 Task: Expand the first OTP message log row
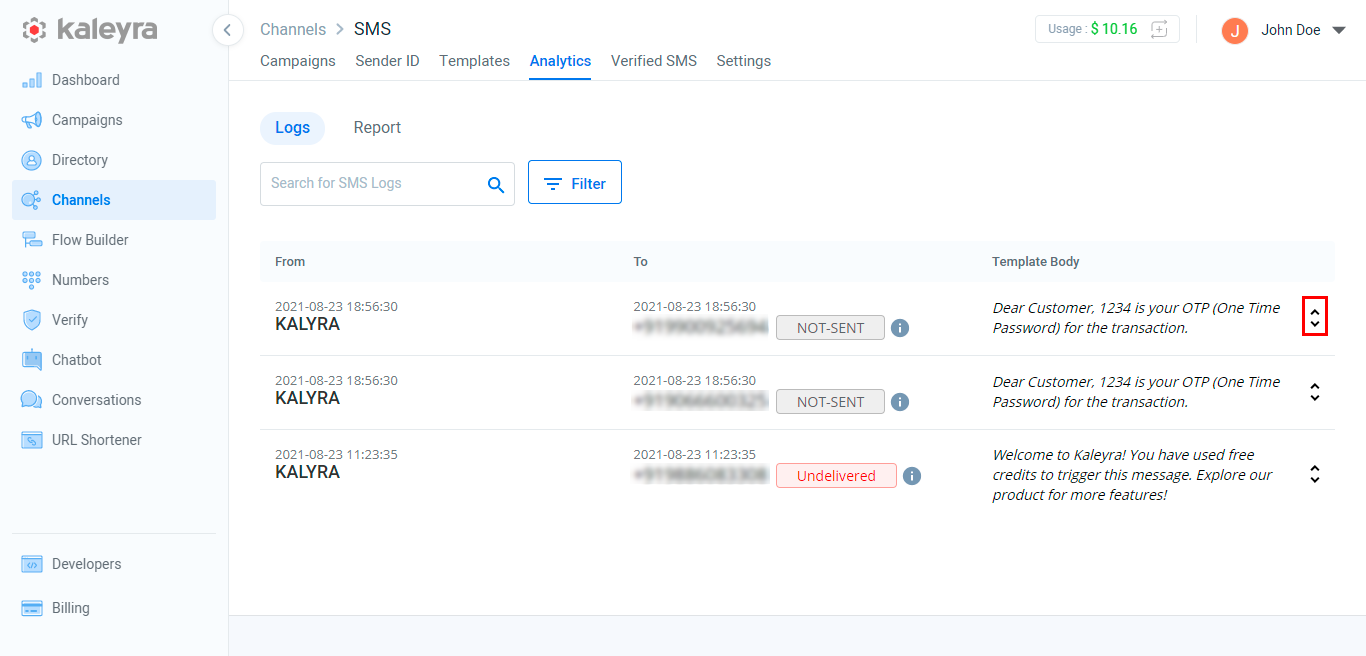click(x=1315, y=318)
